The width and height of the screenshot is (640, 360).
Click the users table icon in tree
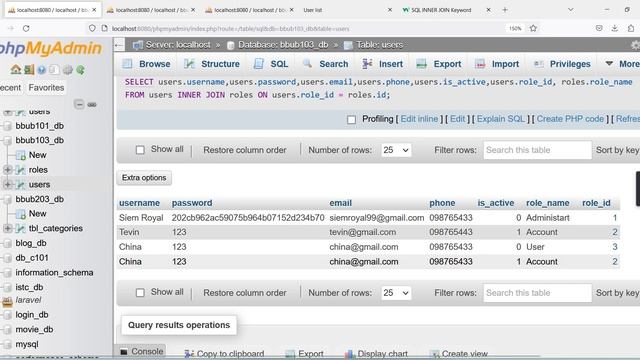coord(20,184)
